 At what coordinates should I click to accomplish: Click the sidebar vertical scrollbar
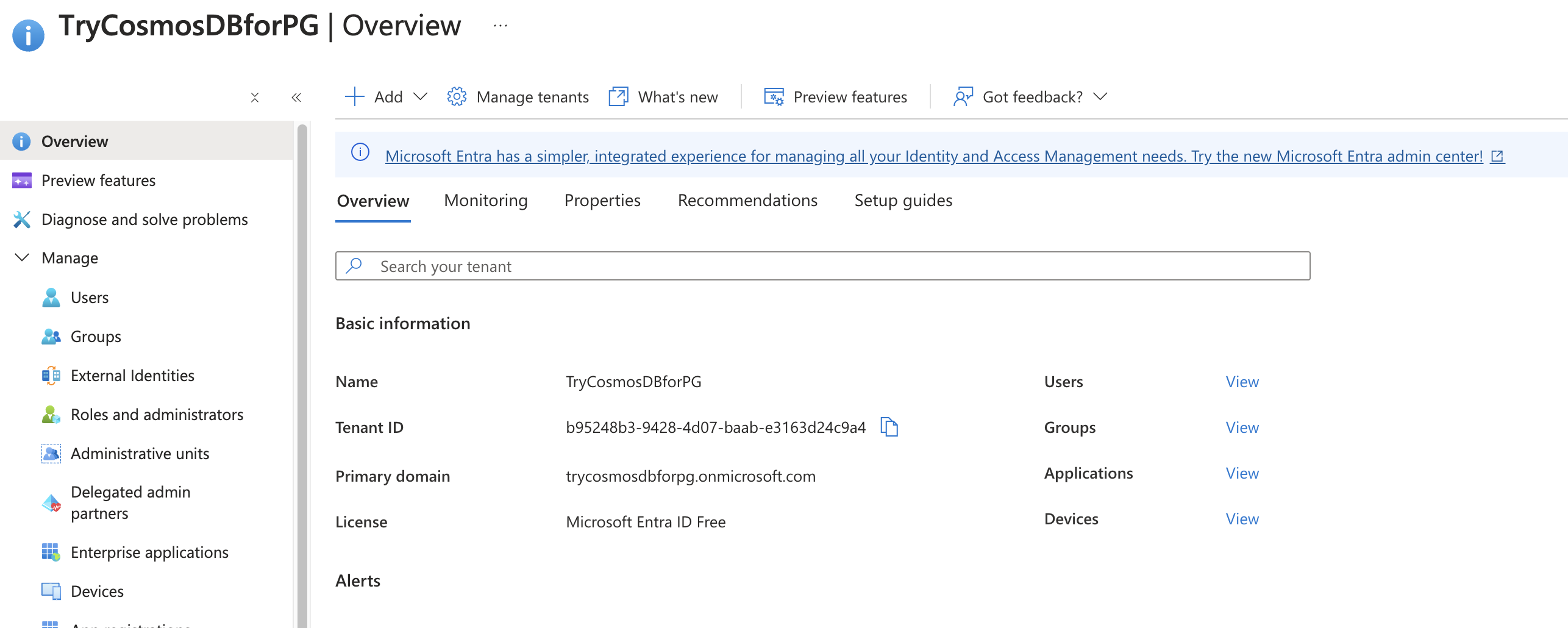pyautogui.click(x=302, y=375)
